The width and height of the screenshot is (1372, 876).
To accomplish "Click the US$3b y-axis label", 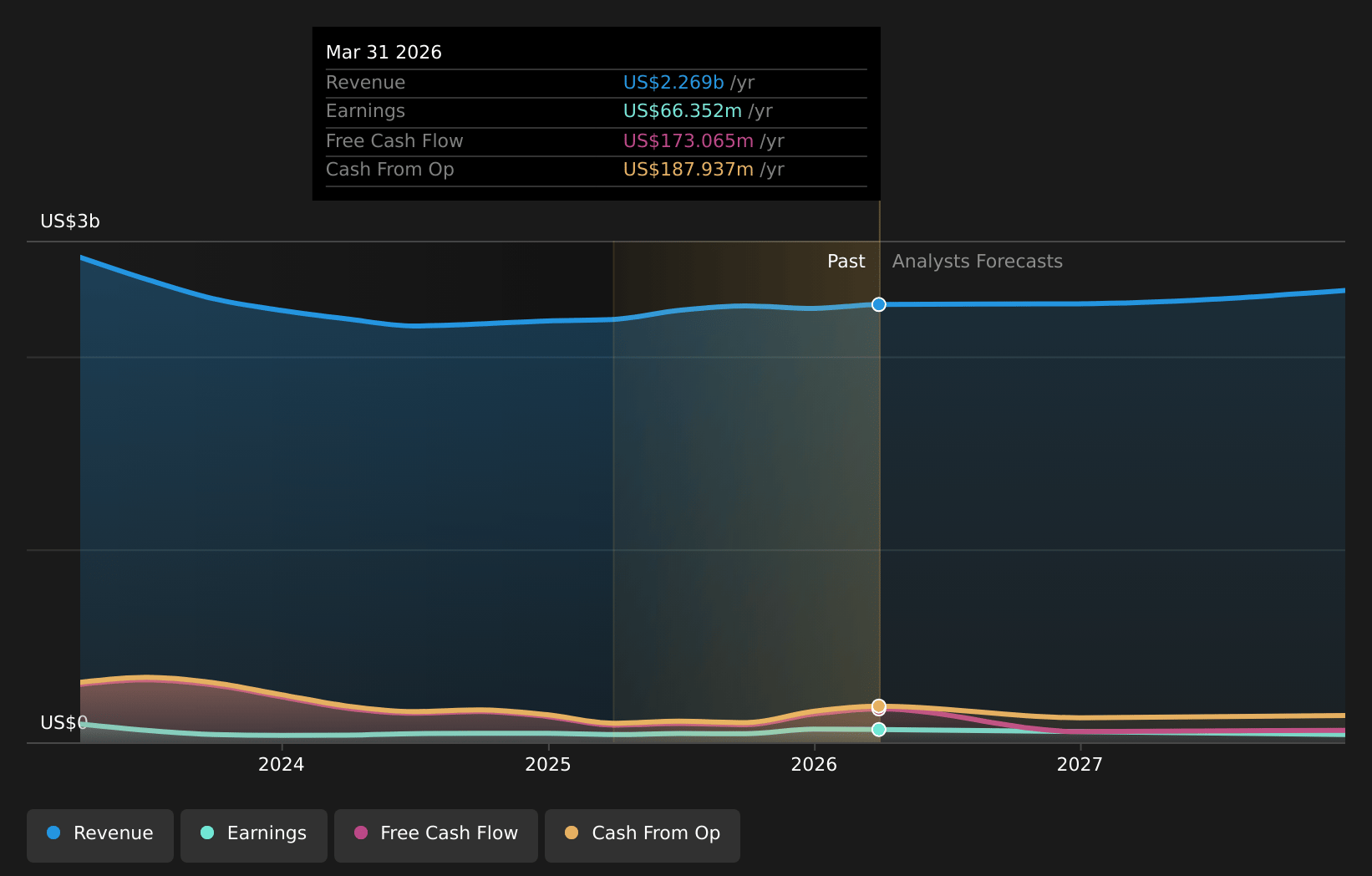I will pyautogui.click(x=70, y=222).
